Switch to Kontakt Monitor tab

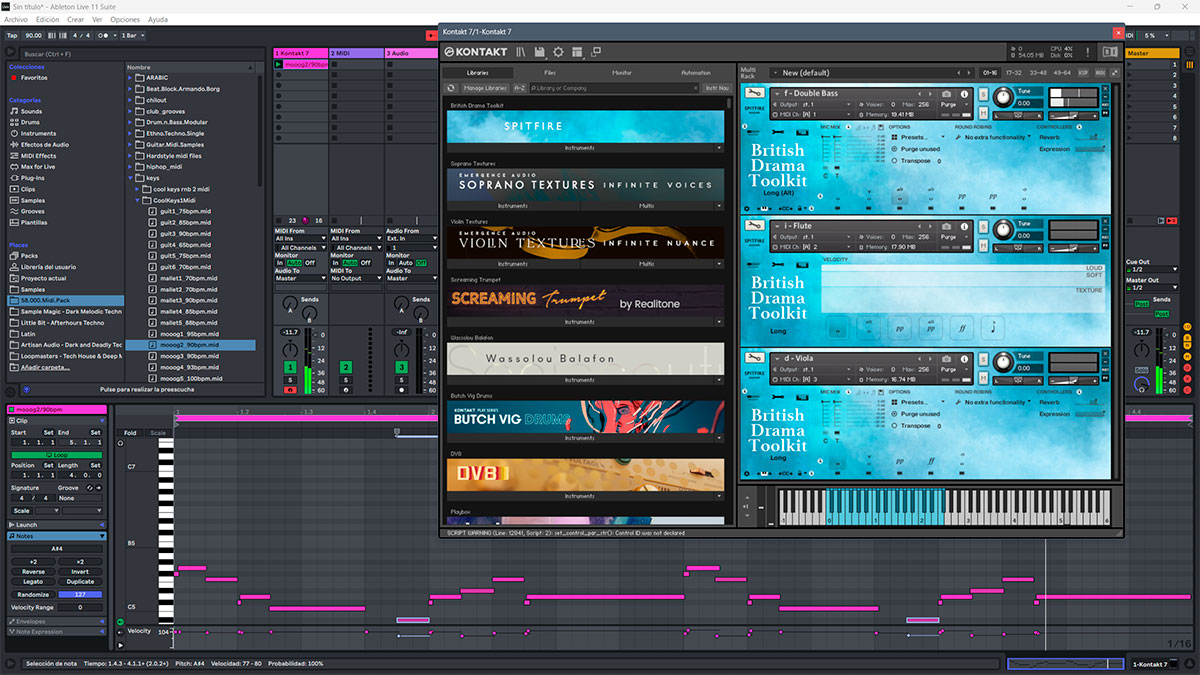point(622,73)
